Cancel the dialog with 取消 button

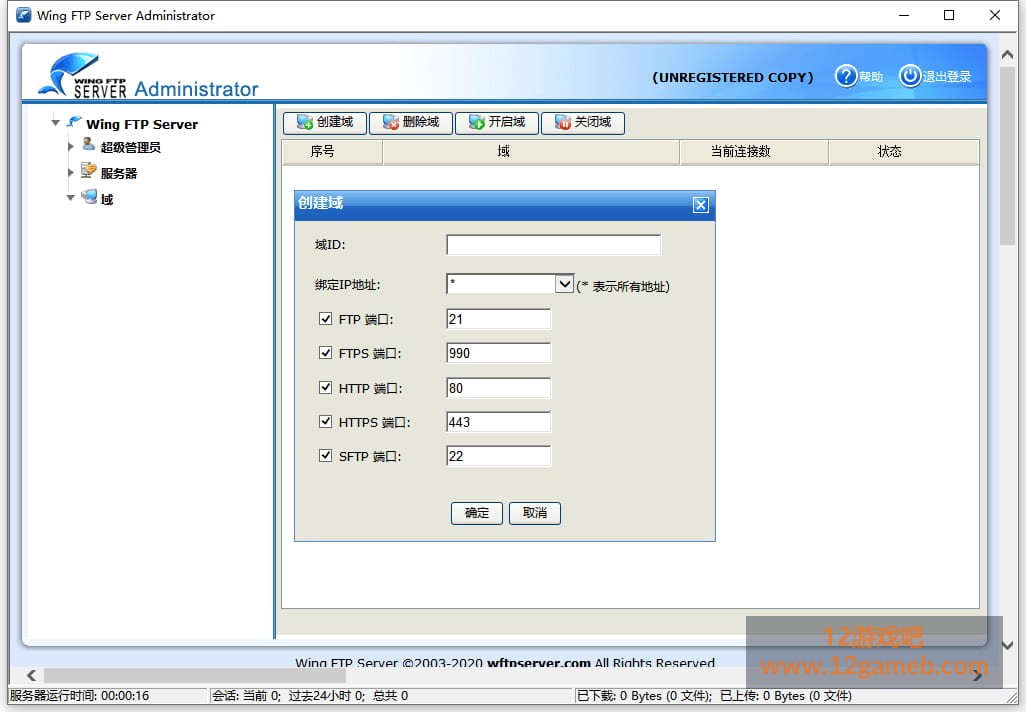[x=535, y=513]
